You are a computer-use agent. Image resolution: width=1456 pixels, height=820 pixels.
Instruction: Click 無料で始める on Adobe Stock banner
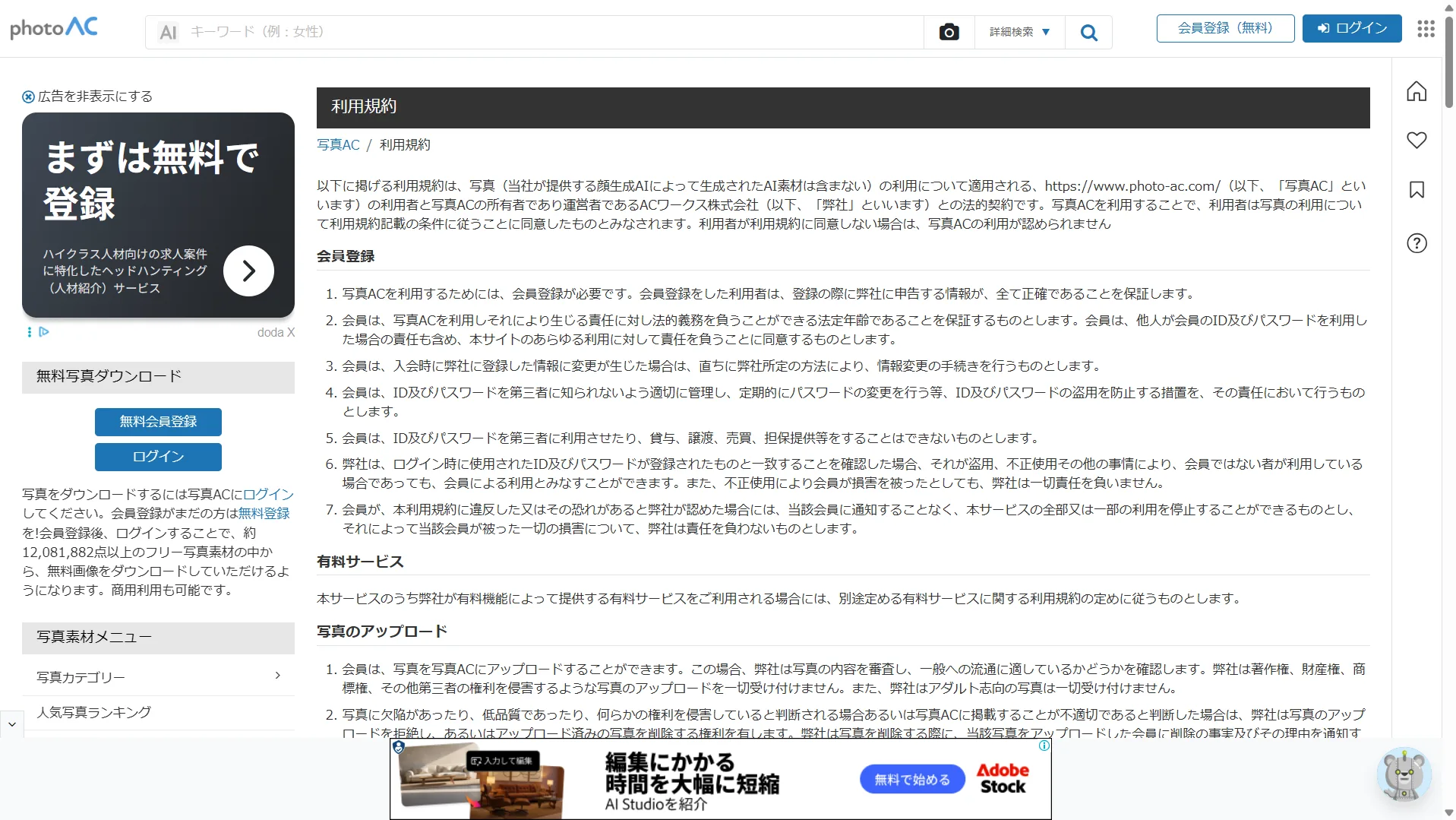pos(911,779)
